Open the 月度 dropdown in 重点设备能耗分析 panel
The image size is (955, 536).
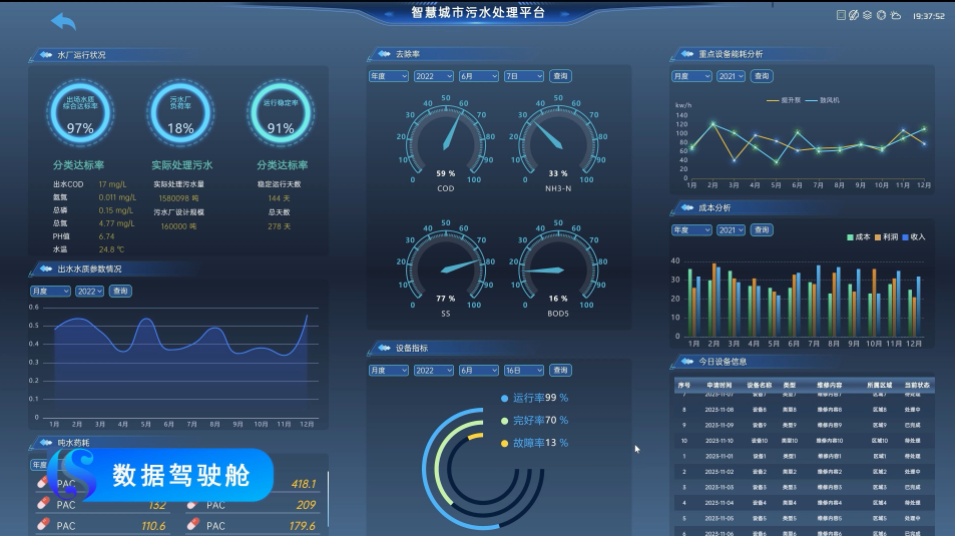click(691, 76)
